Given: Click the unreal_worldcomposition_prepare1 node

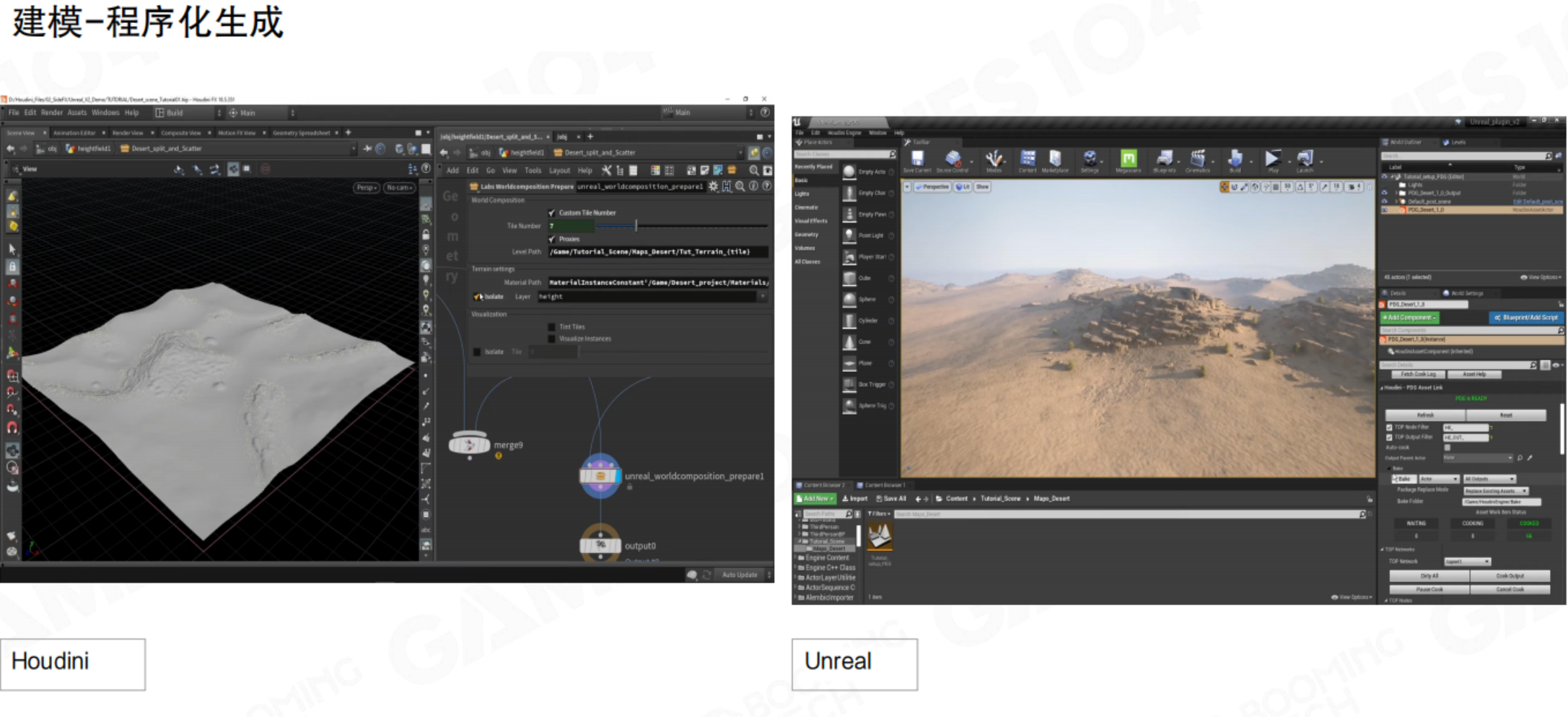Looking at the screenshot, I should point(600,476).
